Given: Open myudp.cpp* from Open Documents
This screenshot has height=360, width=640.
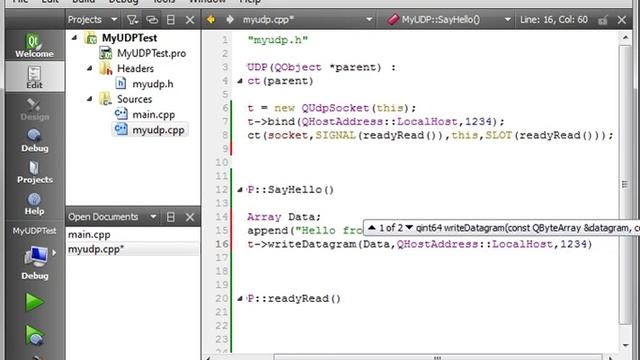Looking at the screenshot, I should [96, 249].
